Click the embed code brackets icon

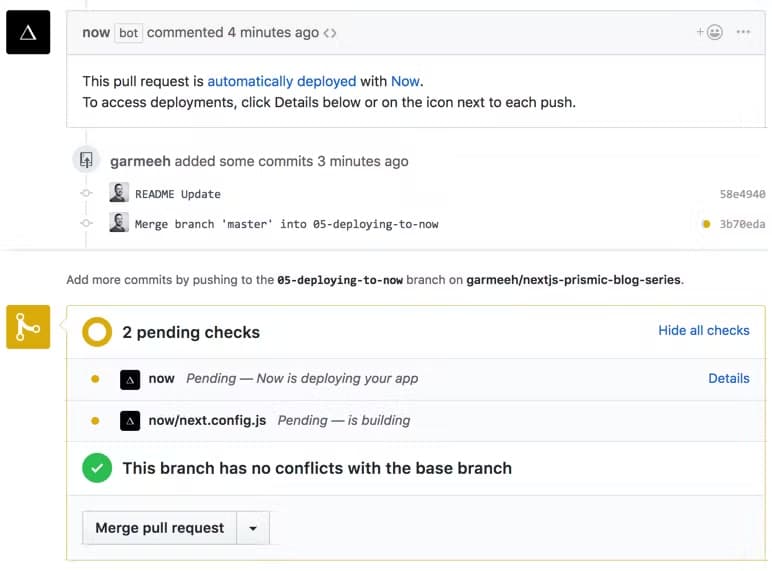coord(330,33)
